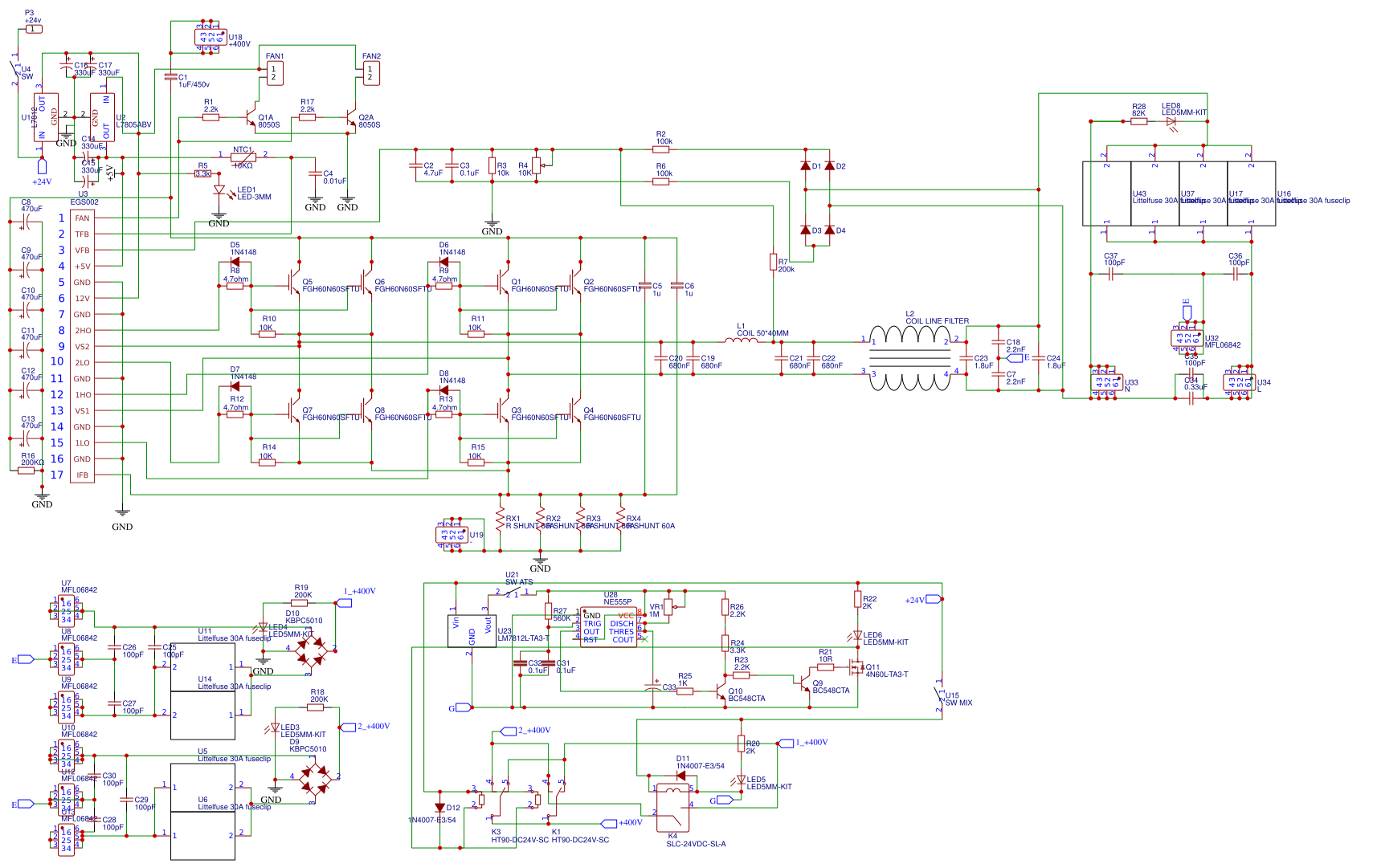Click the EGS002 module label
This screenshot has height=868, width=1373.
tap(84, 202)
